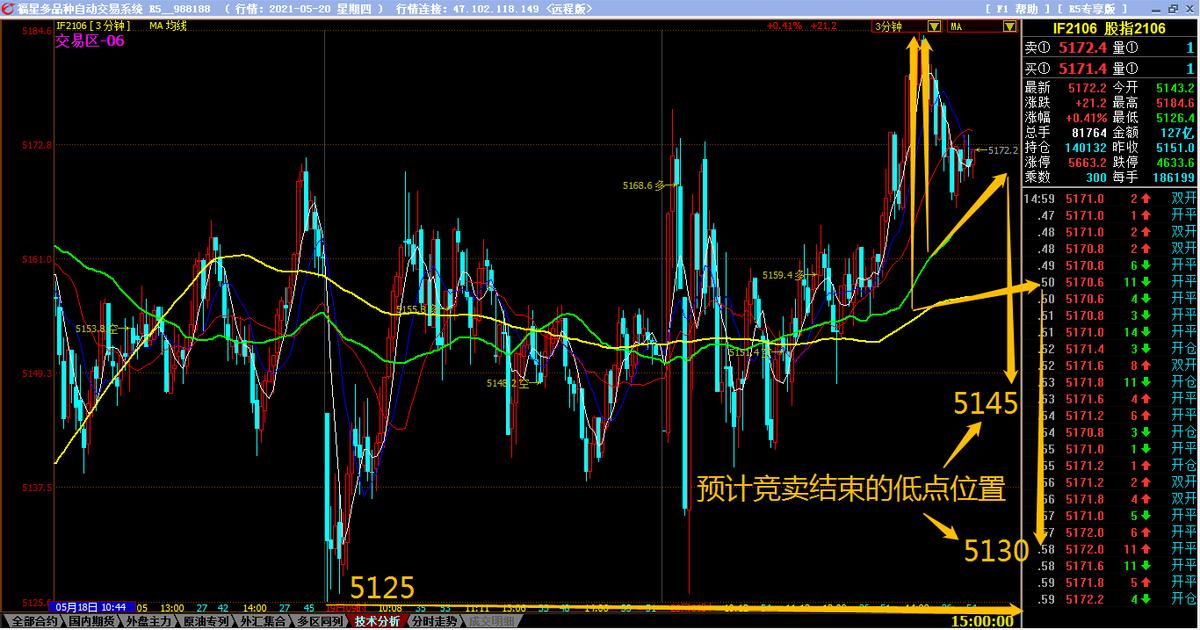Select the 技术分析 tab
Viewport: 1200px width, 630px height.
tap(377, 621)
